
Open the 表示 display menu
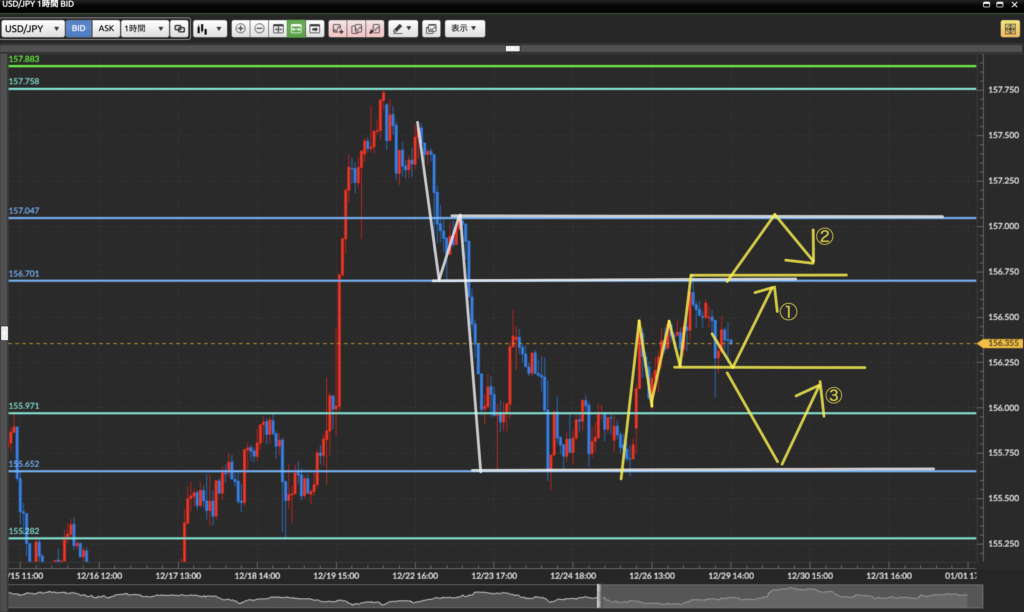tap(464, 29)
